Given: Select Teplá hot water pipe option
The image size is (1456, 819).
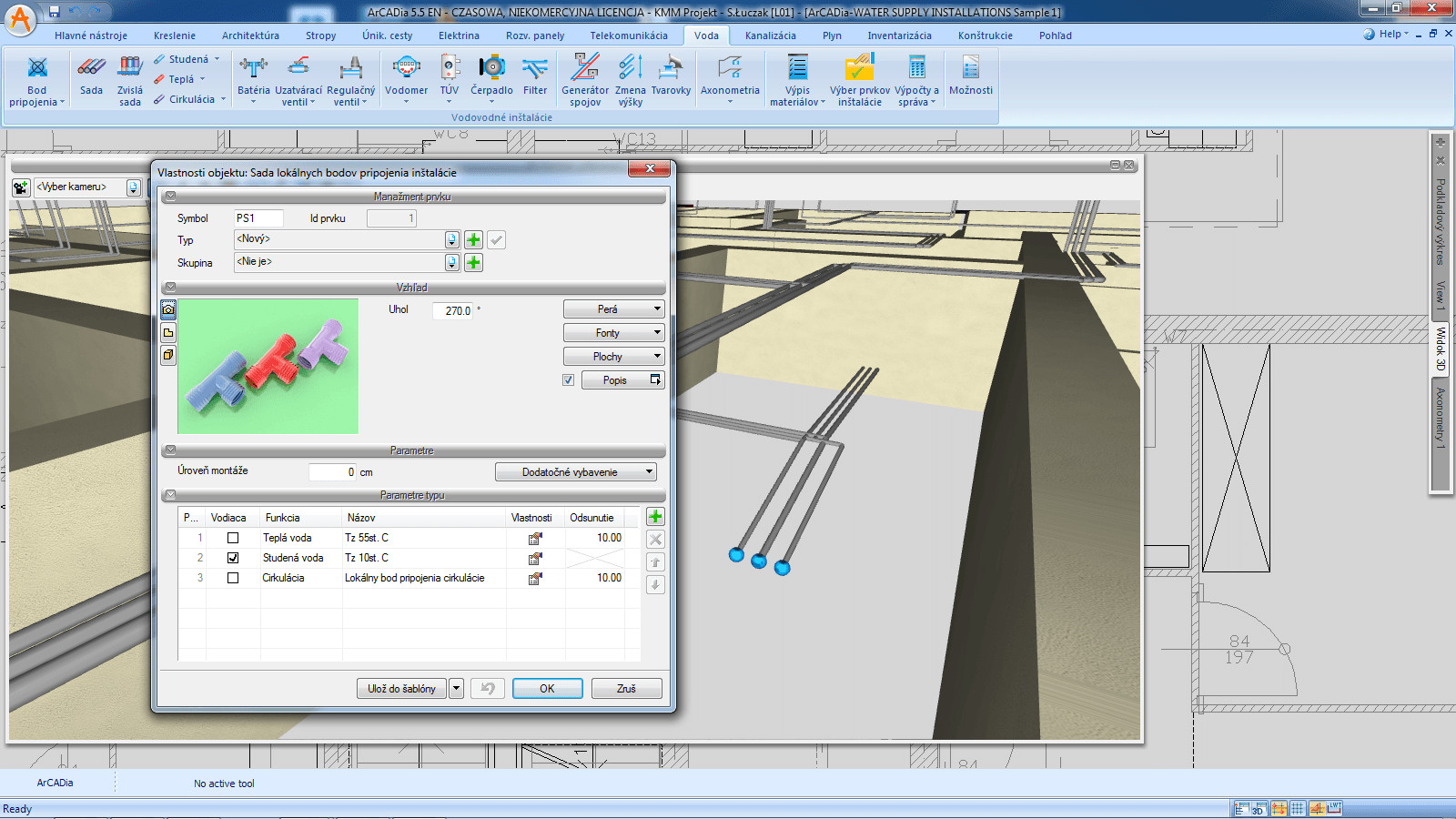Looking at the screenshot, I should point(179,79).
